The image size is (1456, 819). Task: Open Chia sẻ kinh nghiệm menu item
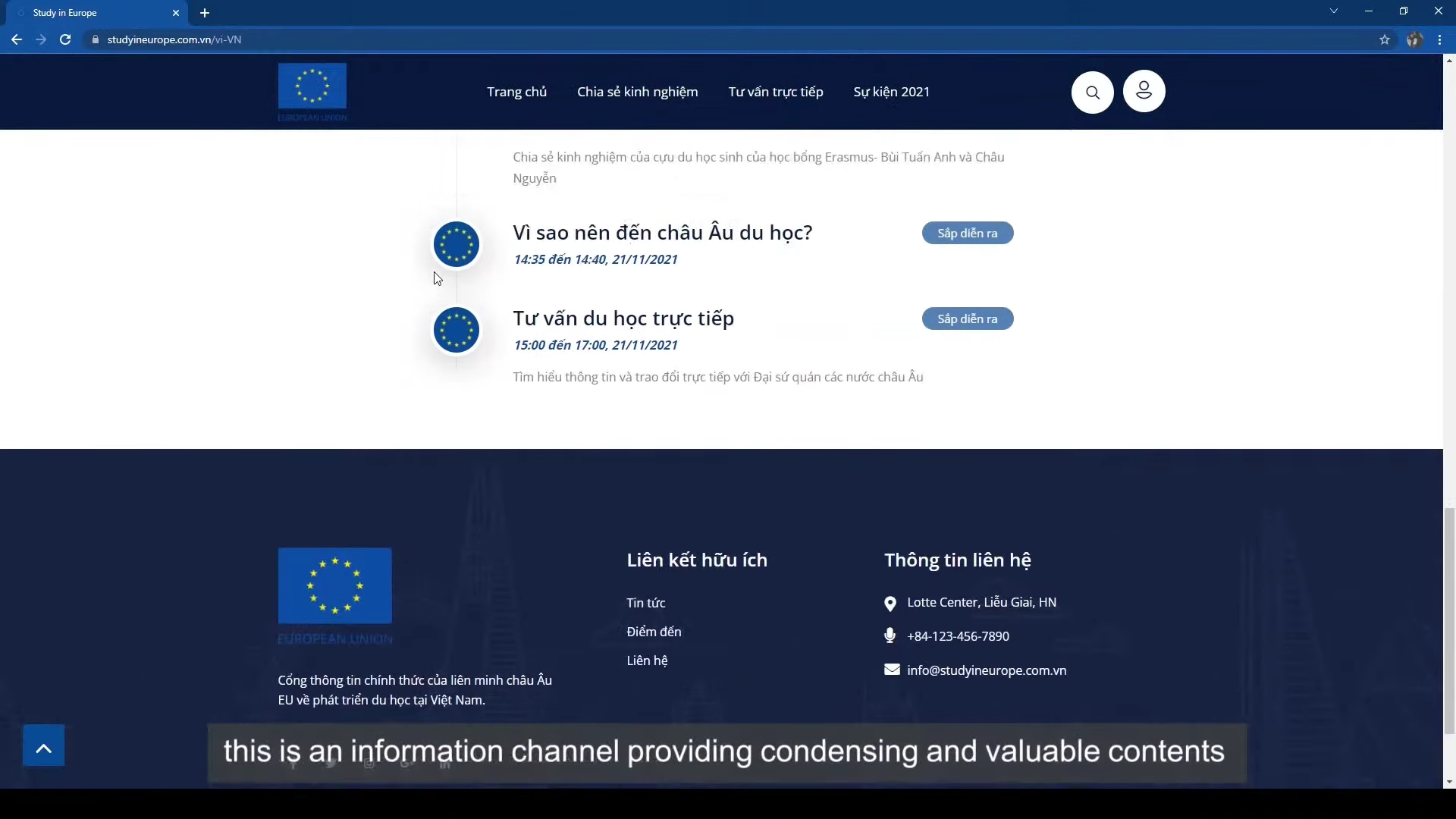[x=637, y=92]
